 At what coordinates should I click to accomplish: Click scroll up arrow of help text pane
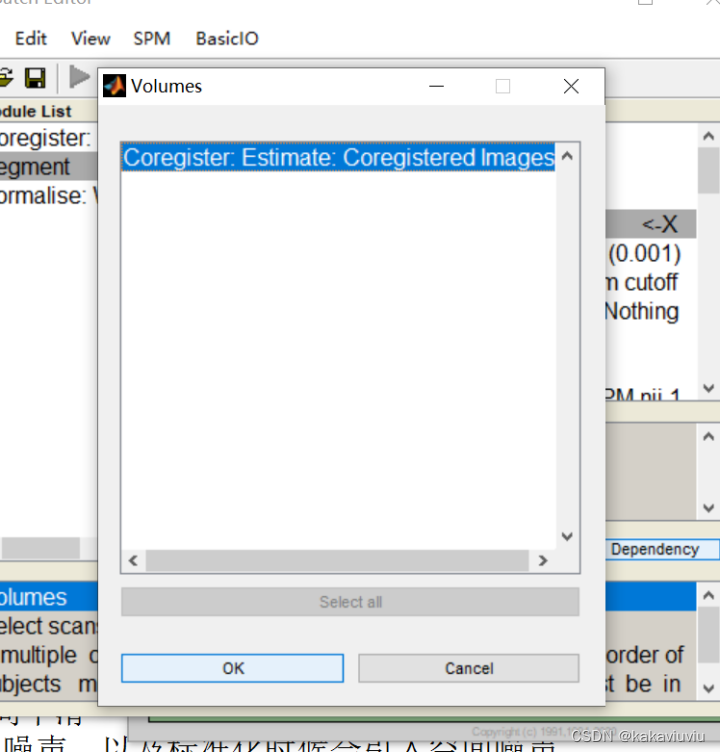click(708, 596)
